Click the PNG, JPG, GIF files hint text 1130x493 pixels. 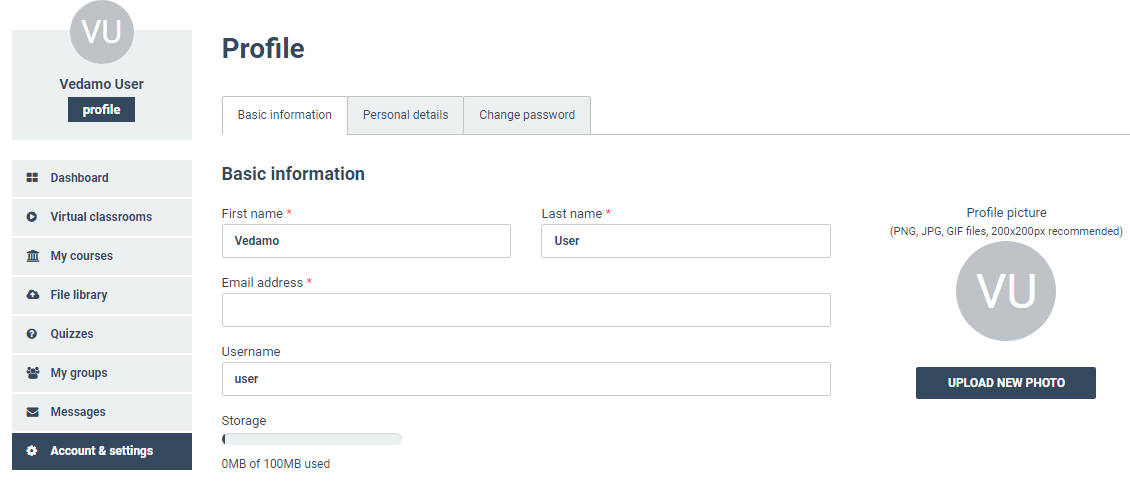1006,231
